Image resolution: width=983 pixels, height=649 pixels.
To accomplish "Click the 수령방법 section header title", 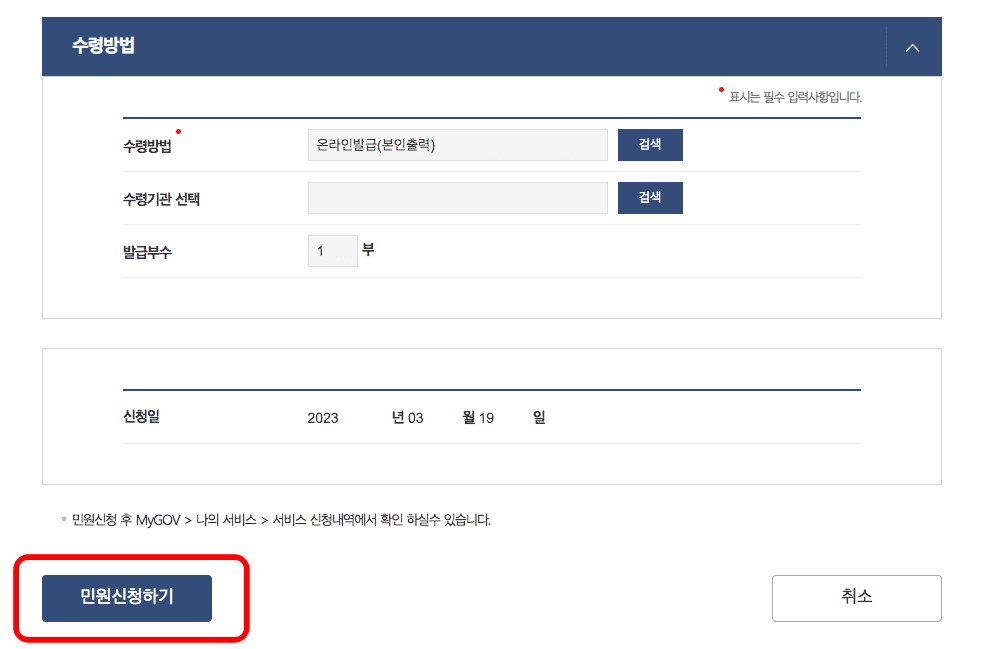I will click(103, 46).
